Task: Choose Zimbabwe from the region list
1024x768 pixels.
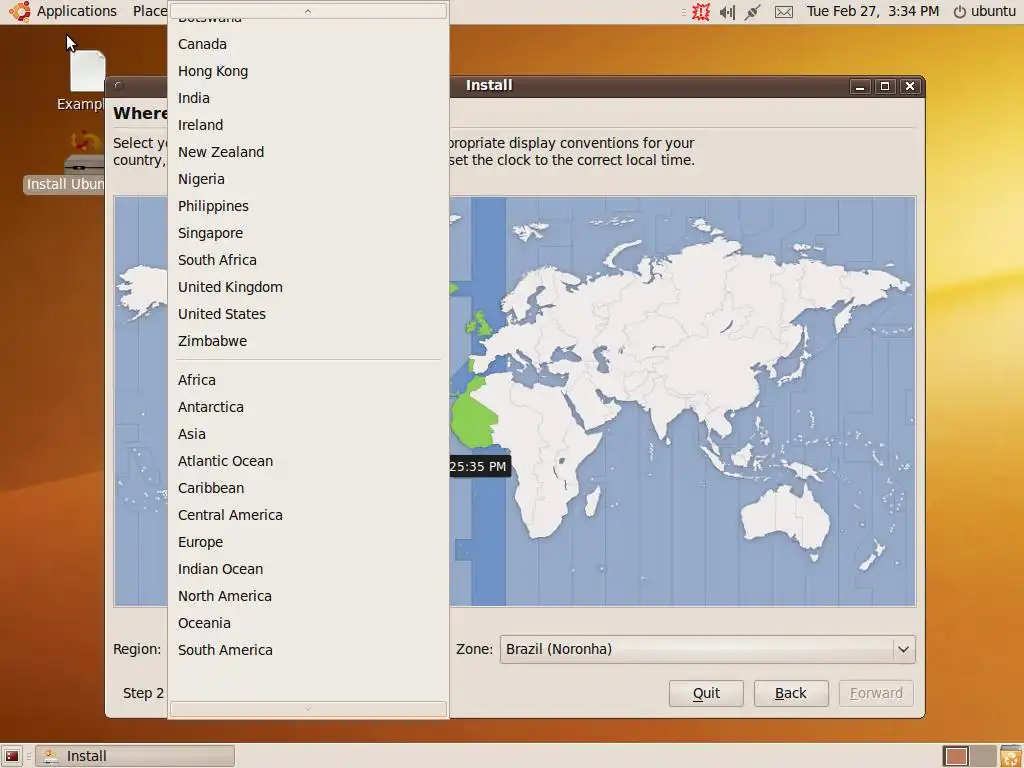Action: tap(308, 341)
